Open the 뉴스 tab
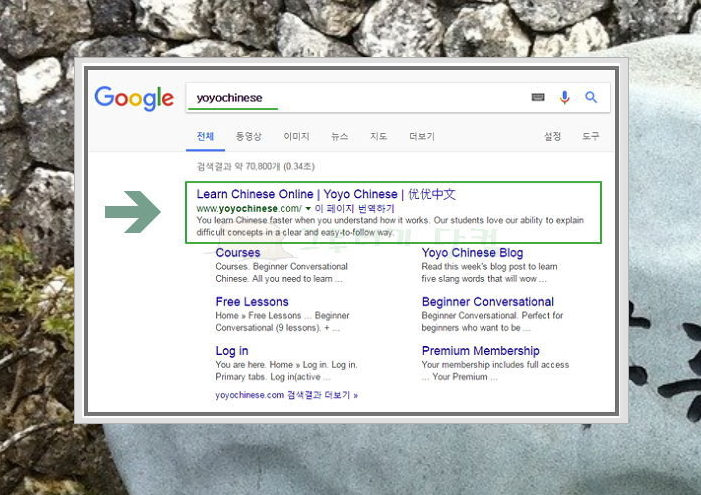 pos(339,136)
